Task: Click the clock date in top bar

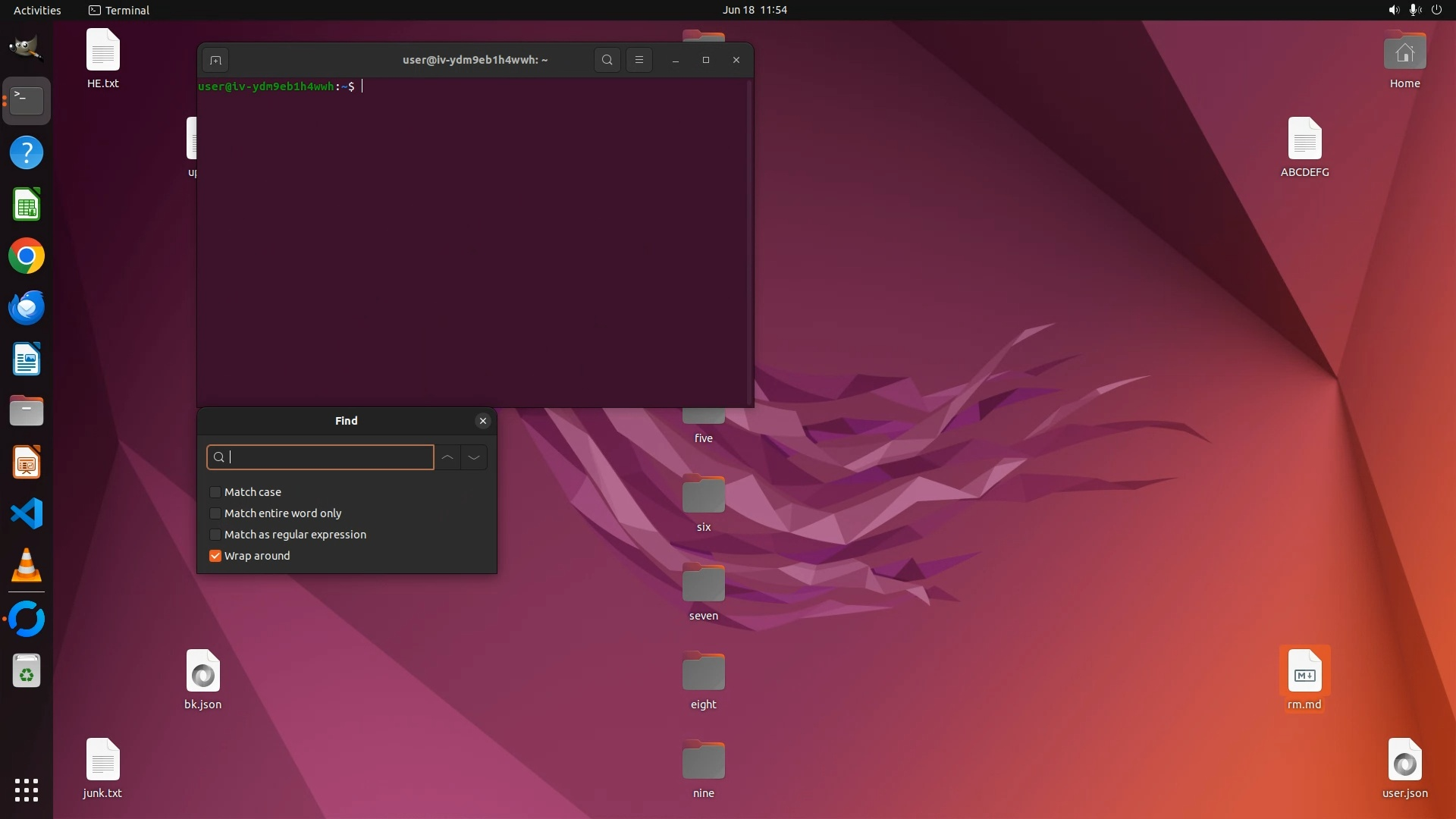Action: point(755,10)
